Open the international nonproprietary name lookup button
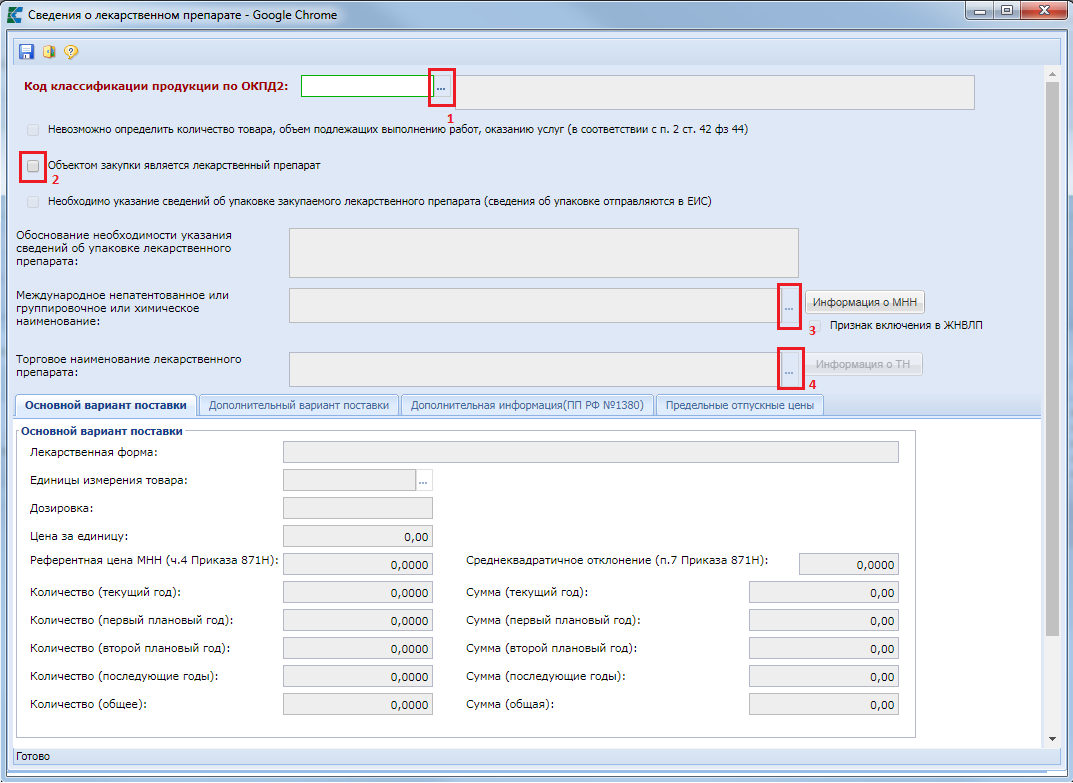Screen dimensions: 1073x783 [789, 308]
